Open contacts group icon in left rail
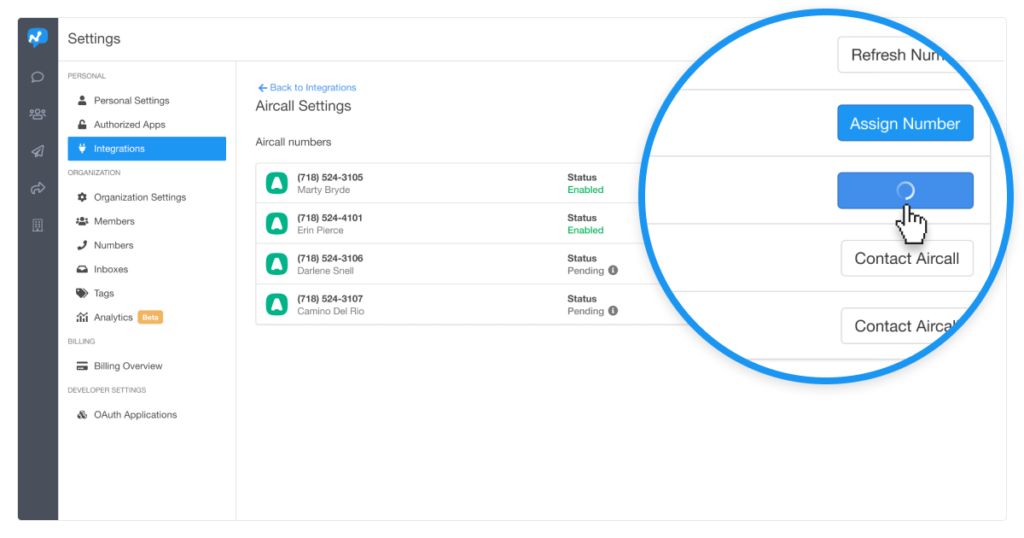Screen dimensions: 1024x538 tap(37, 114)
